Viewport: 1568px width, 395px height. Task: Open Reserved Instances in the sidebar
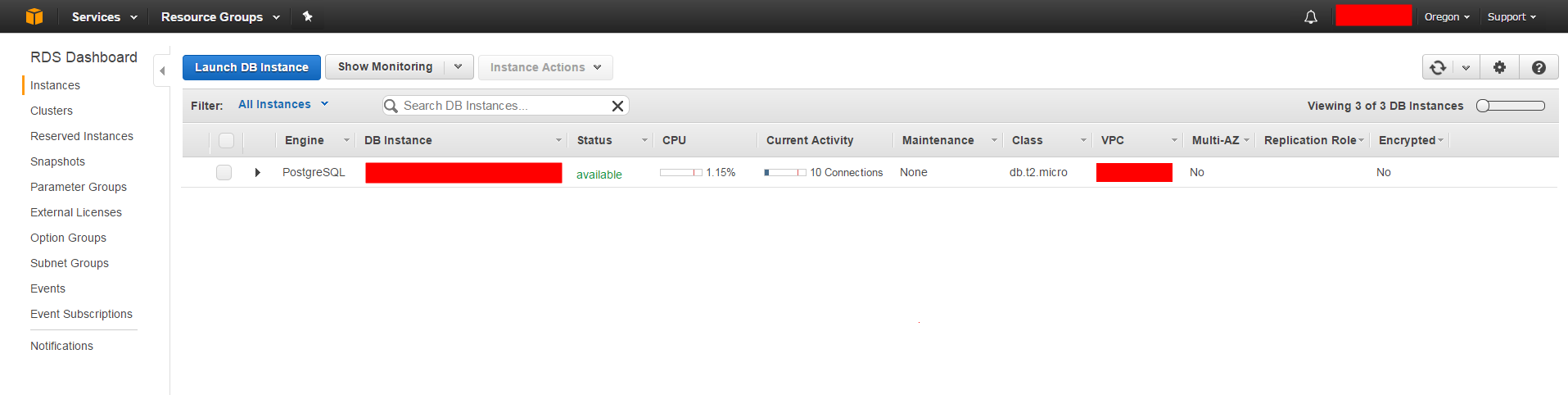pyautogui.click(x=82, y=136)
